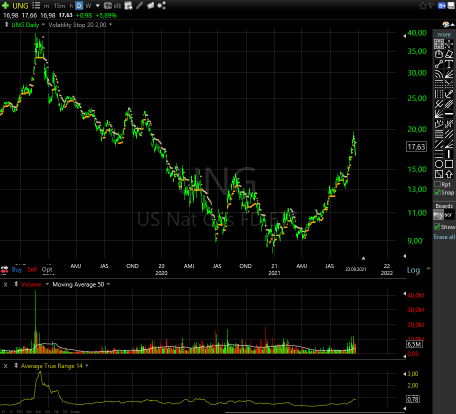Click the +5,89% change value
Viewport: 456px width, 414px height.
(x=106, y=15)
